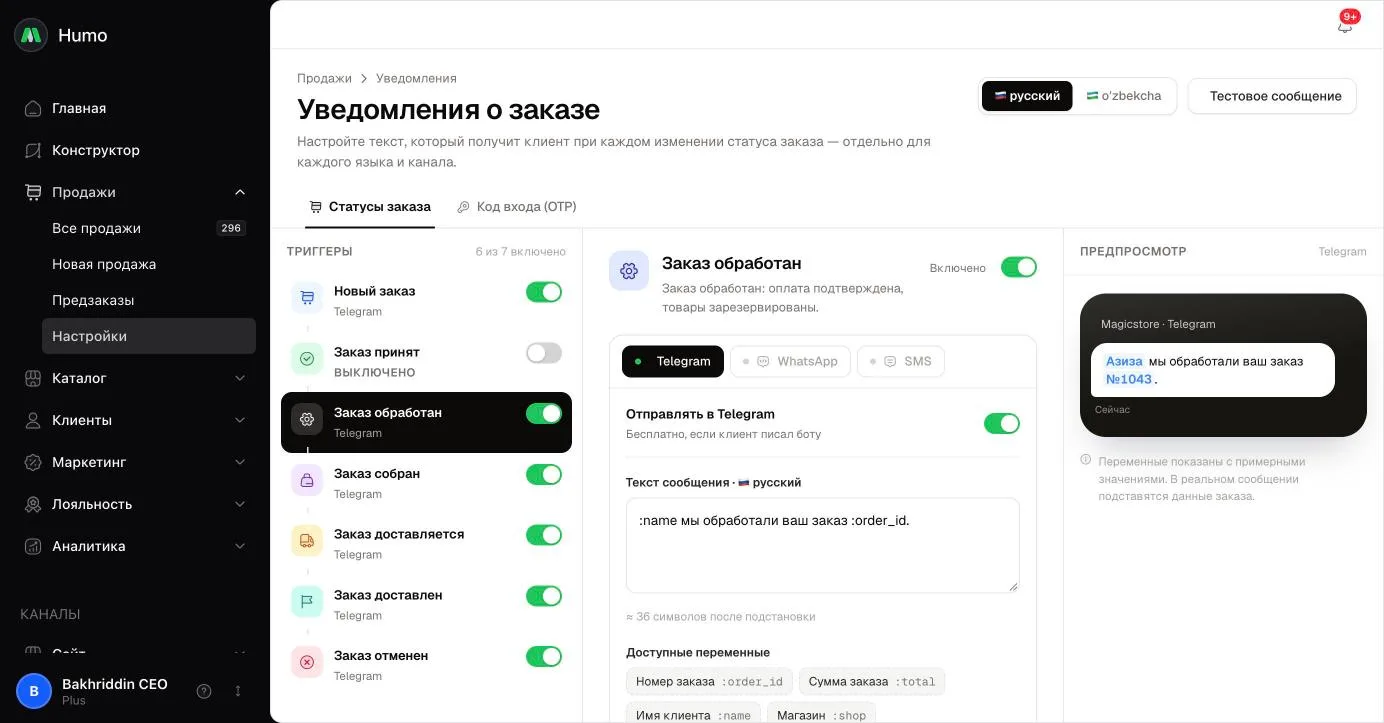Viewport: 1384px width, 723px height.
Task: Expand the Маркетинг sidebar section
Action: coord(240,462)
